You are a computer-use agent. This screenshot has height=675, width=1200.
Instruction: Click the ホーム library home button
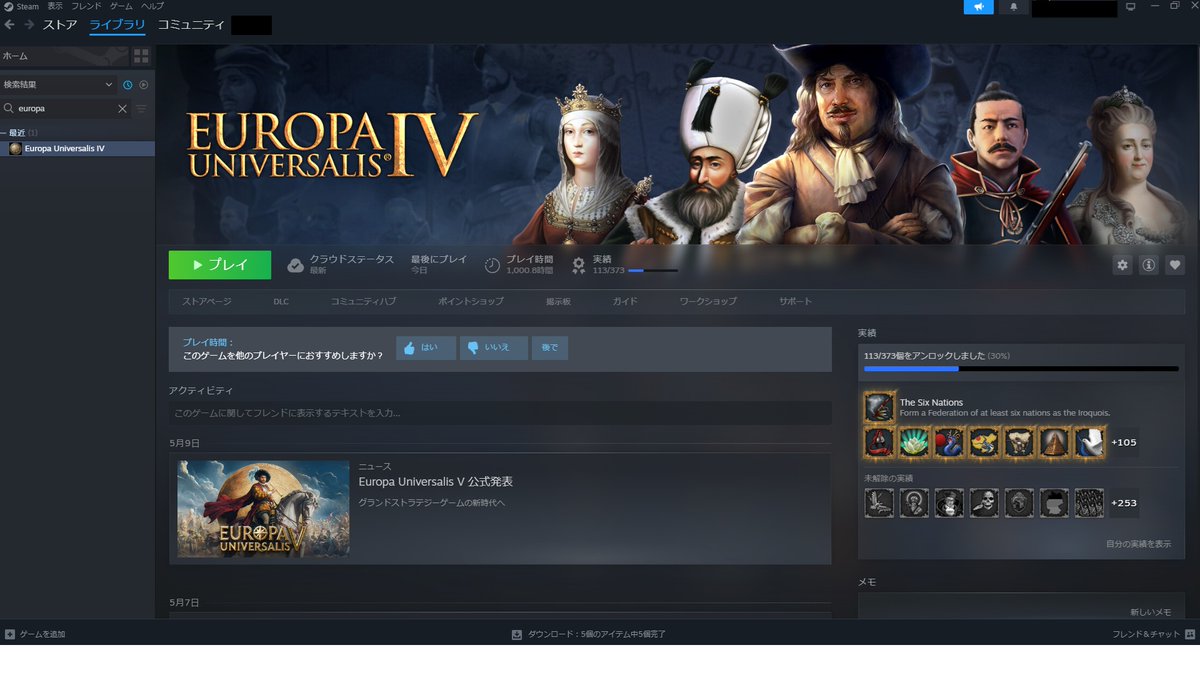[x=65, y=56]
